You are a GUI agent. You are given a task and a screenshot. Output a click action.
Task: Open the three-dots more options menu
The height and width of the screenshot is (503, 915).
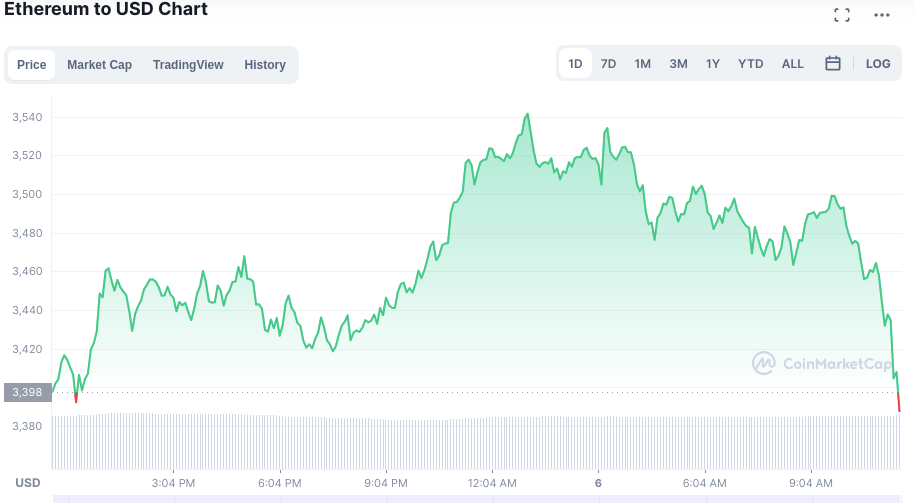[881, 15]
